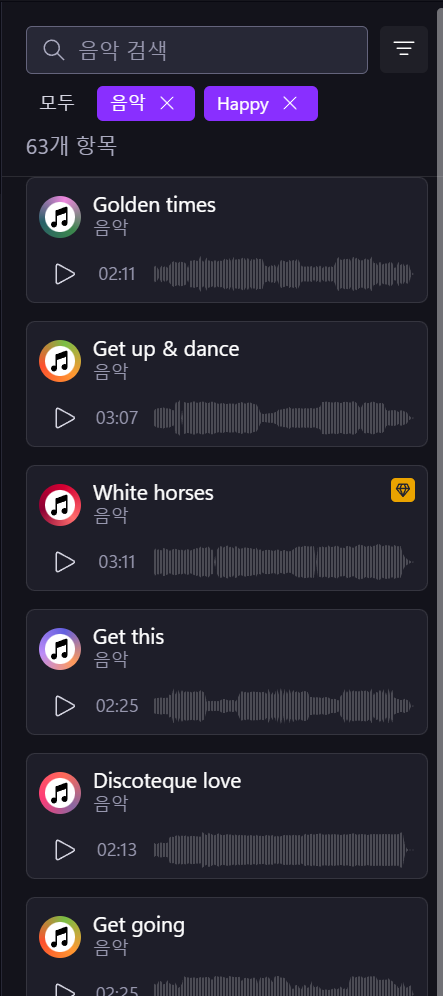
Task: Click the Get this purple music icon
Action: click(60, 649)
